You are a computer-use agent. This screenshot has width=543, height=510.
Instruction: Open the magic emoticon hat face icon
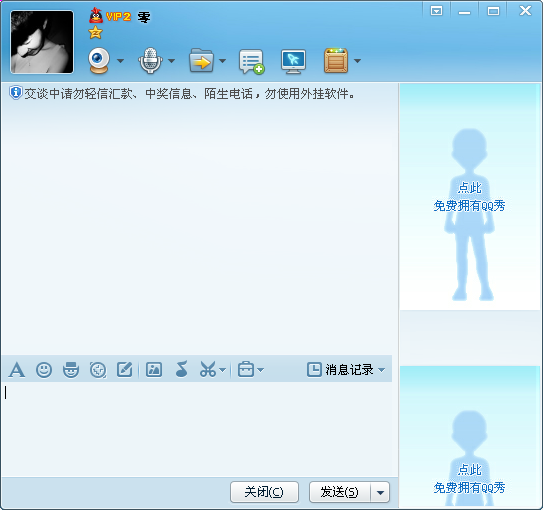(x=71, y=370)
